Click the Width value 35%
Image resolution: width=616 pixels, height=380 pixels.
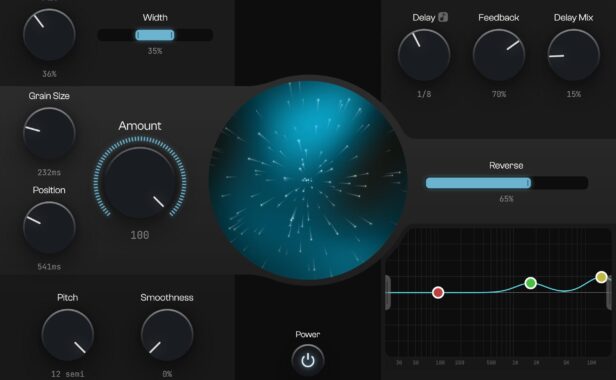pyautogui.click(x=155, y=51)
